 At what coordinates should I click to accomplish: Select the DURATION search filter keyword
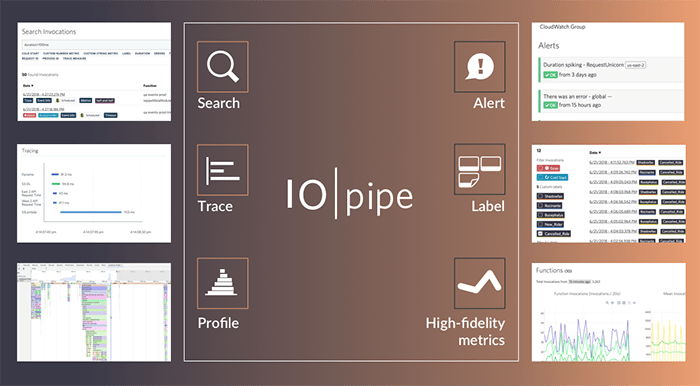click(142, 54)
